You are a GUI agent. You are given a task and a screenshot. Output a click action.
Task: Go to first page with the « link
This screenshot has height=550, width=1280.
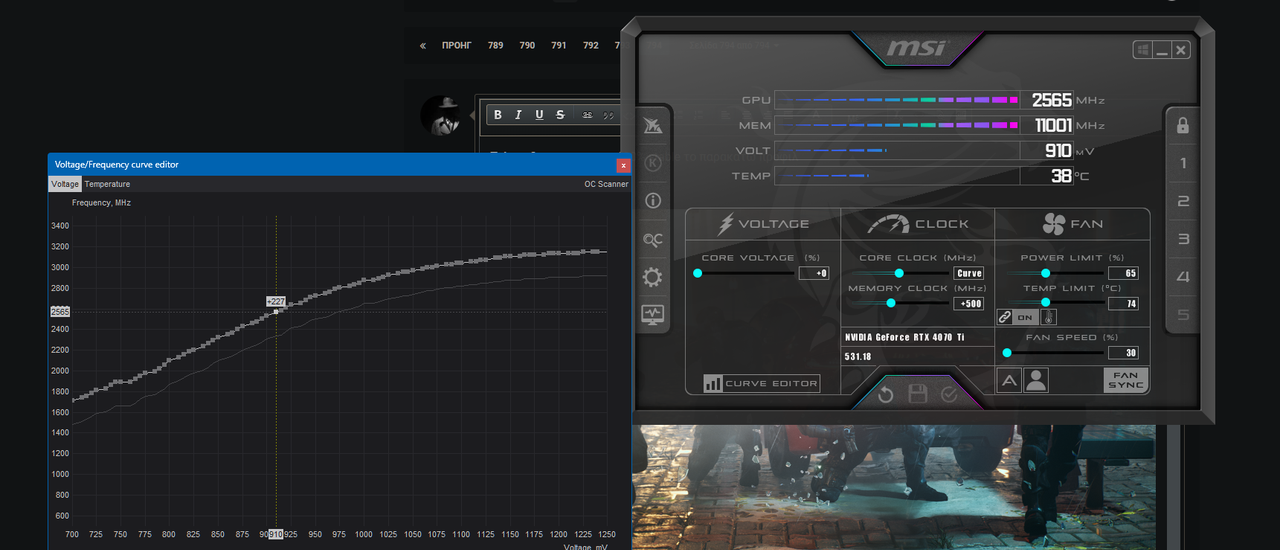click(x=423, y=46)
